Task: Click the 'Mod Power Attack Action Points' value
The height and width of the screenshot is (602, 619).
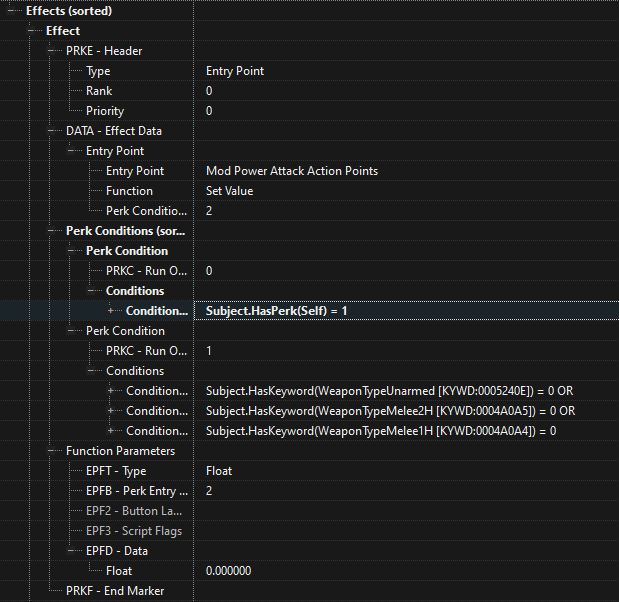Action: (292, 171)
